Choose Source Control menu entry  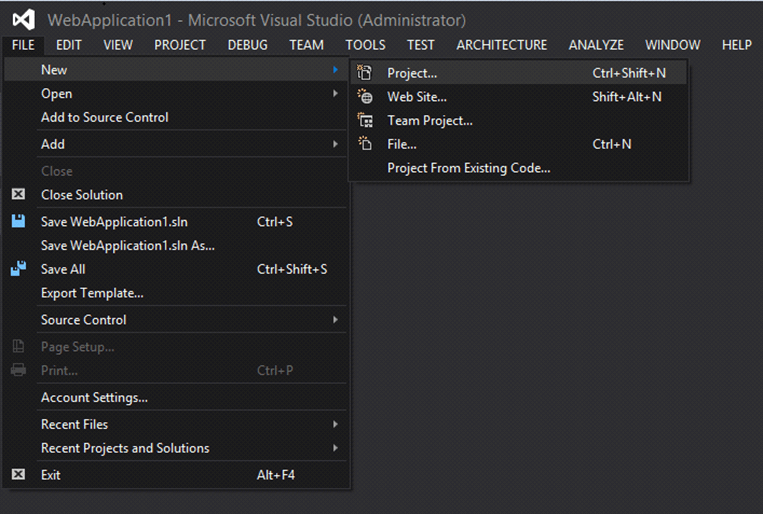click(x=176, y=320)
